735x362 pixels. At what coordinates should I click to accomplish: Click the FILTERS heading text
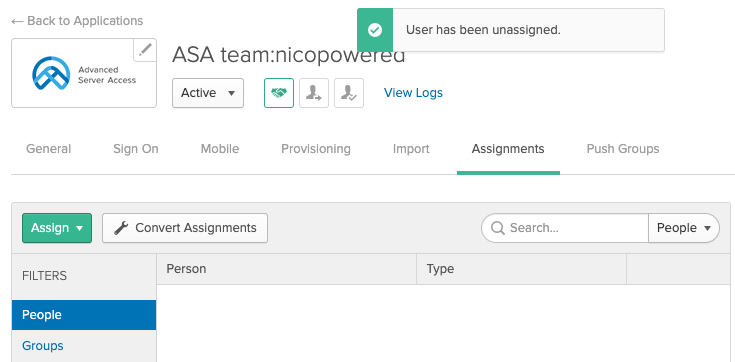click(x=45, y=276)
